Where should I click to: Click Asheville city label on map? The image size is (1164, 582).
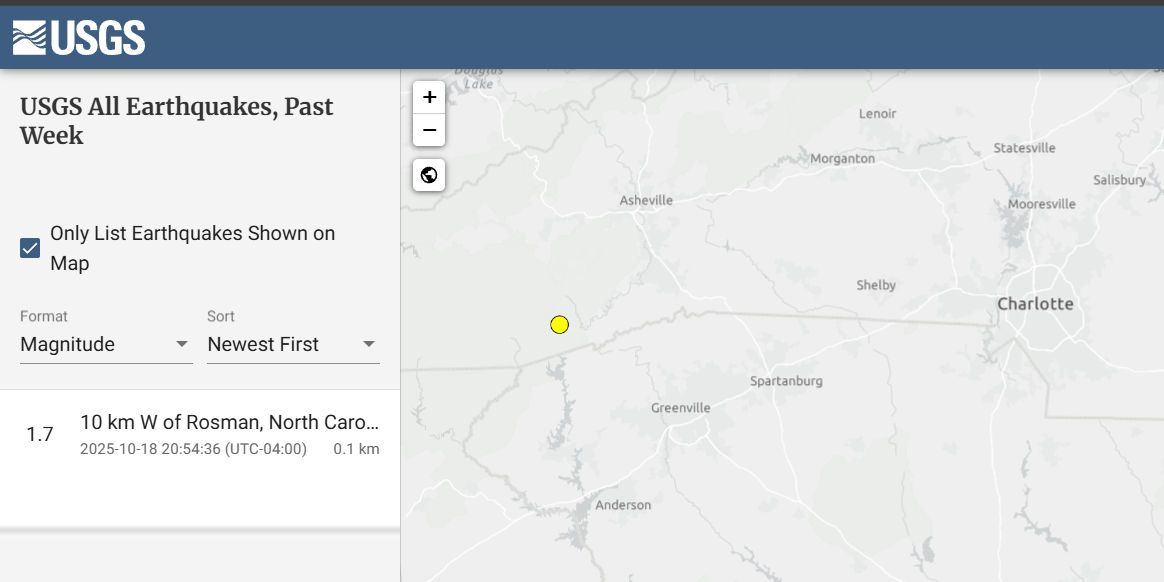point(646,200)
